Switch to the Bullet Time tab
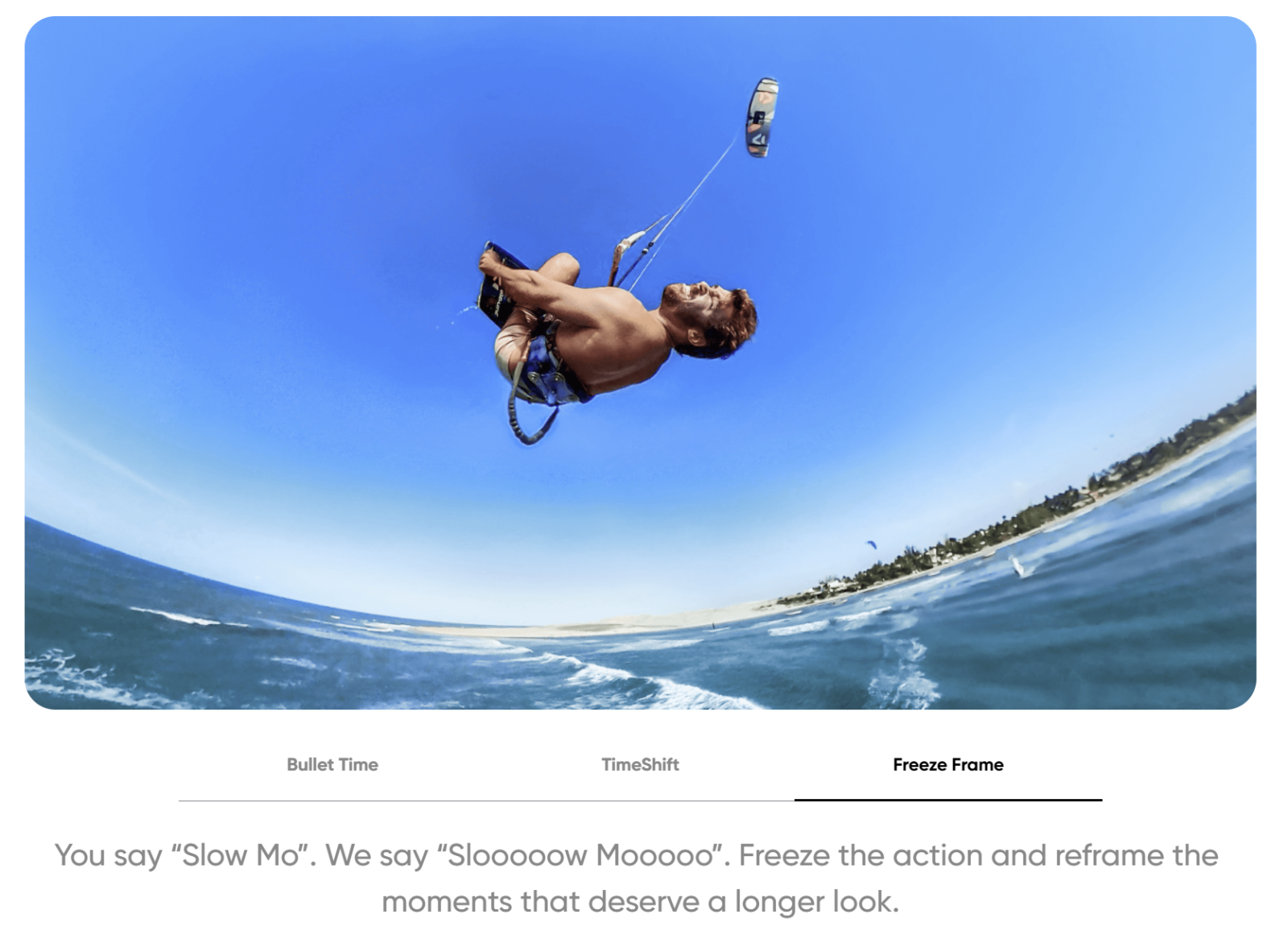 (332, 764)
